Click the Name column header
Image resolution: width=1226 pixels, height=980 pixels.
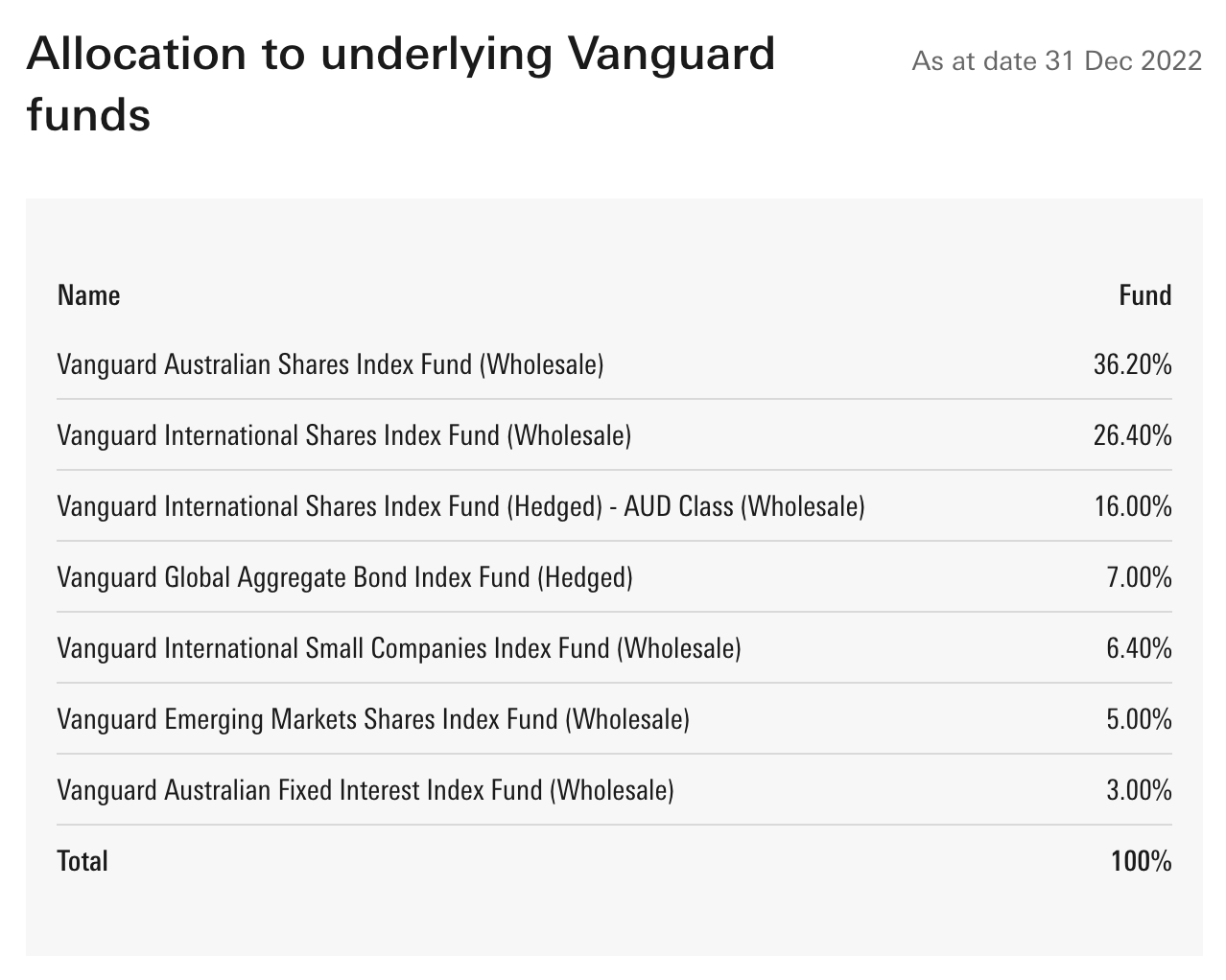89,294
